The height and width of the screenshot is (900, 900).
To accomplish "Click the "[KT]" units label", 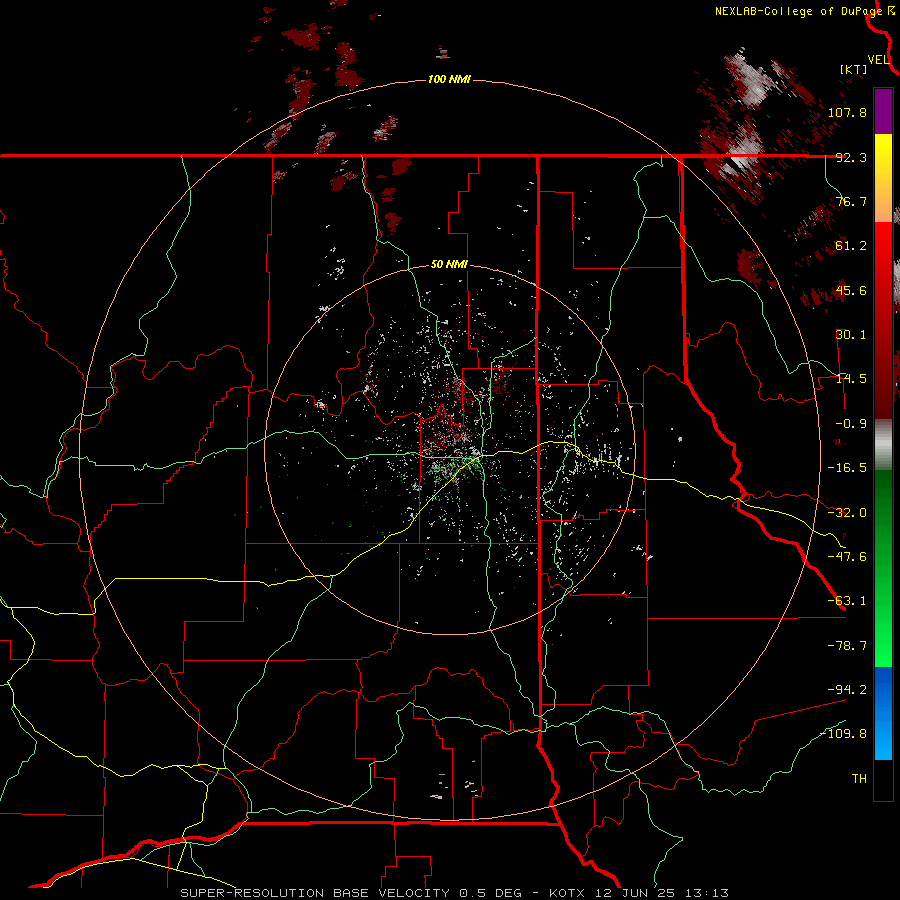I will (853, 69).
